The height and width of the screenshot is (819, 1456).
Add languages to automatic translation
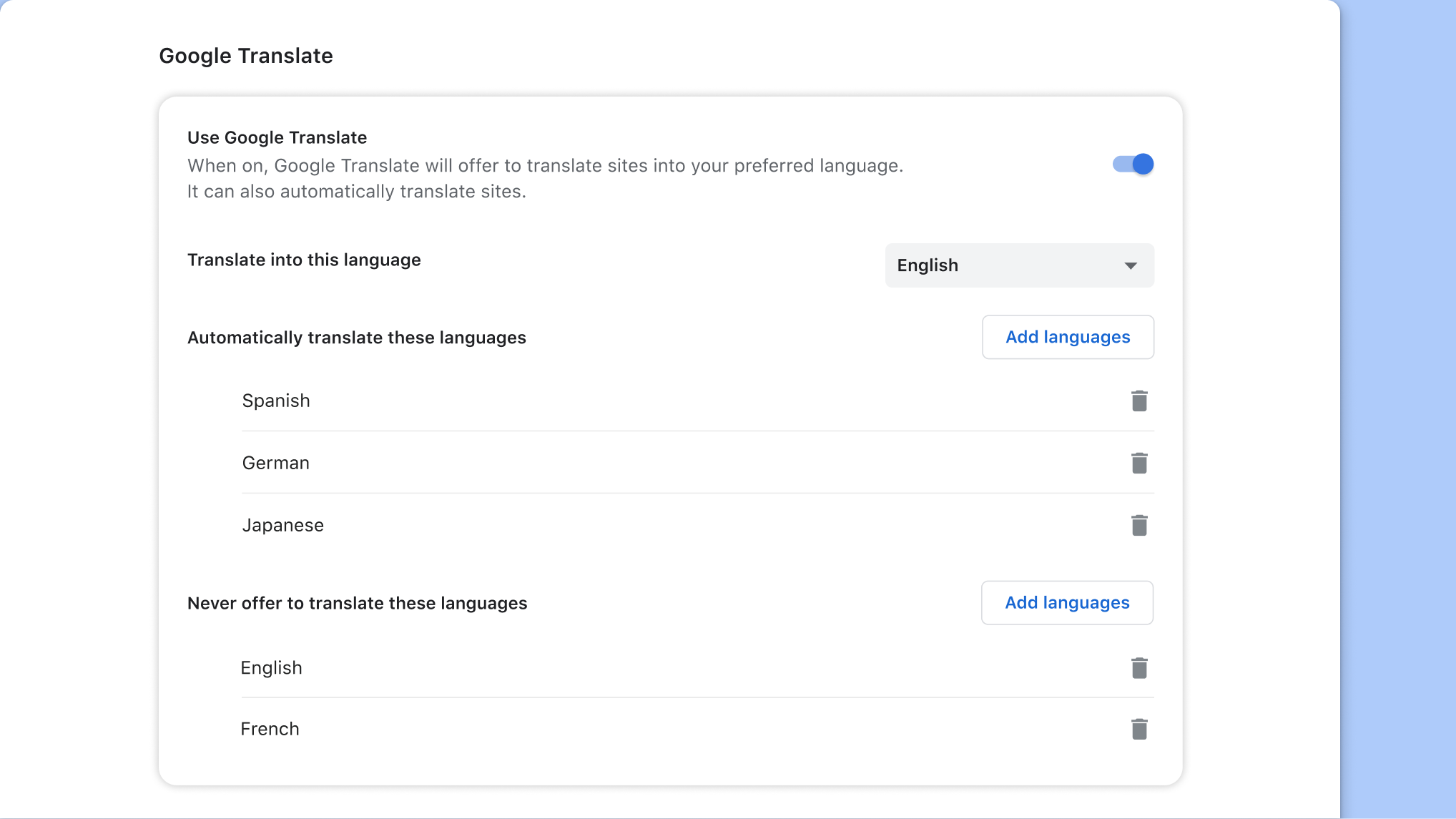click(1067, 337)
